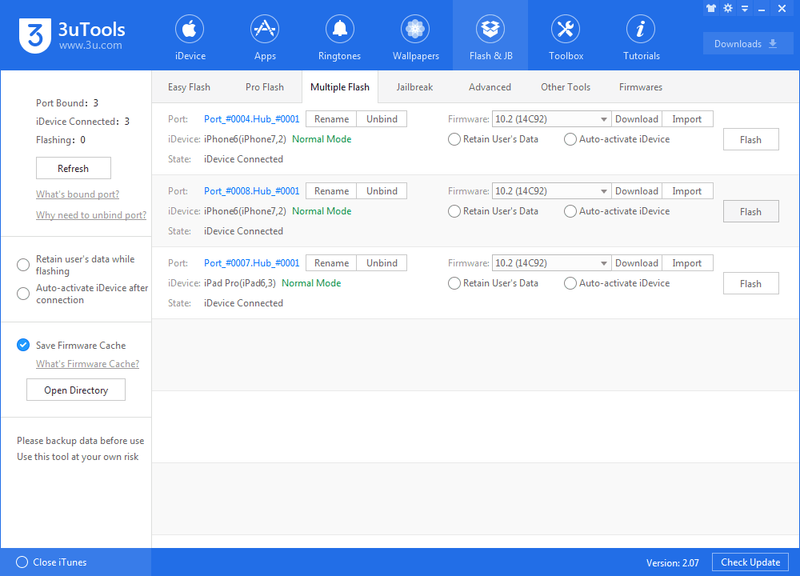Click the "iDevice Connected: 3" text
The image size is (800, 576).
pos(83,121)
